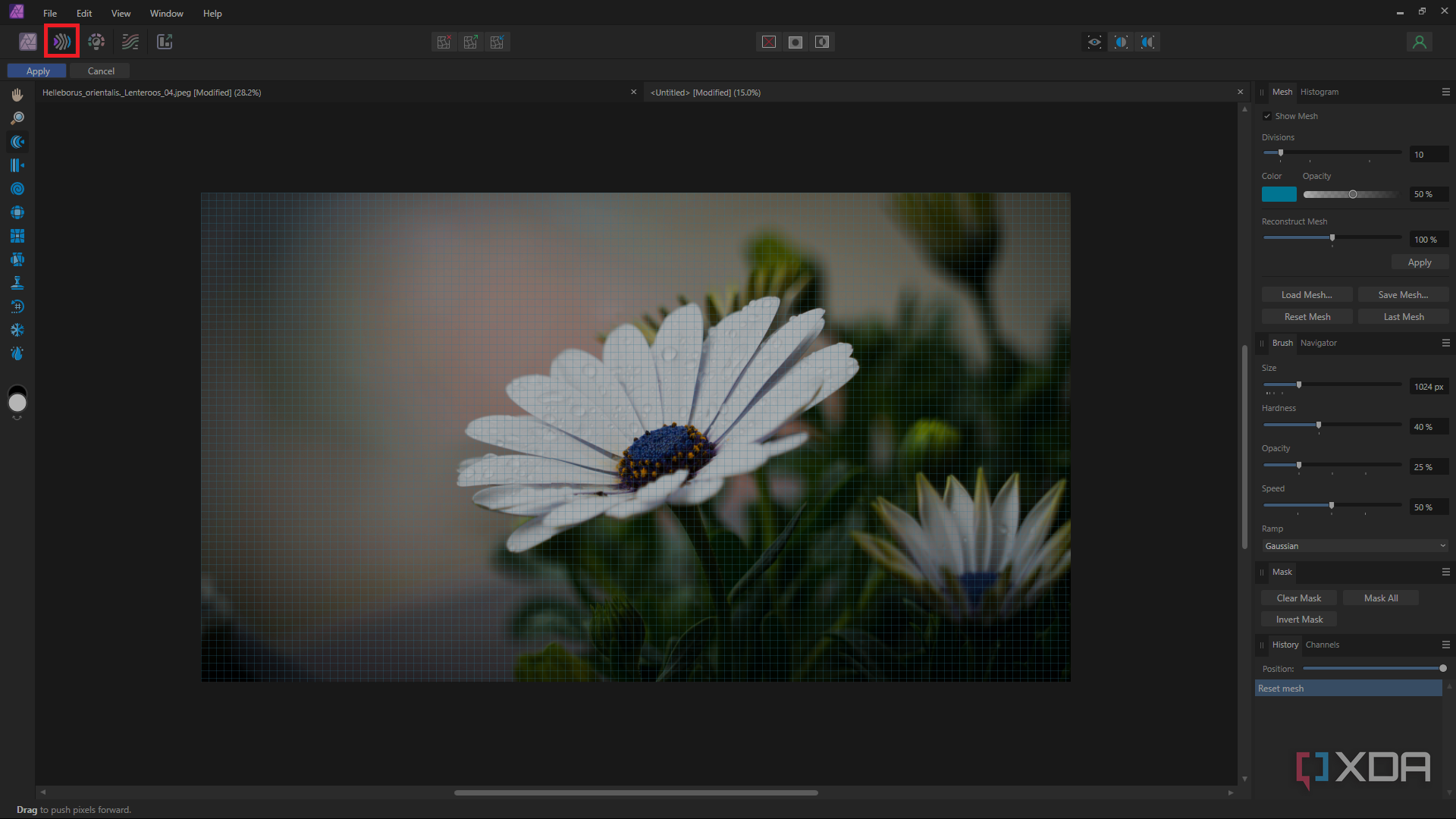
Task: Open the Tone Mapping Persona icon
Action: click(x=130, y=42)
